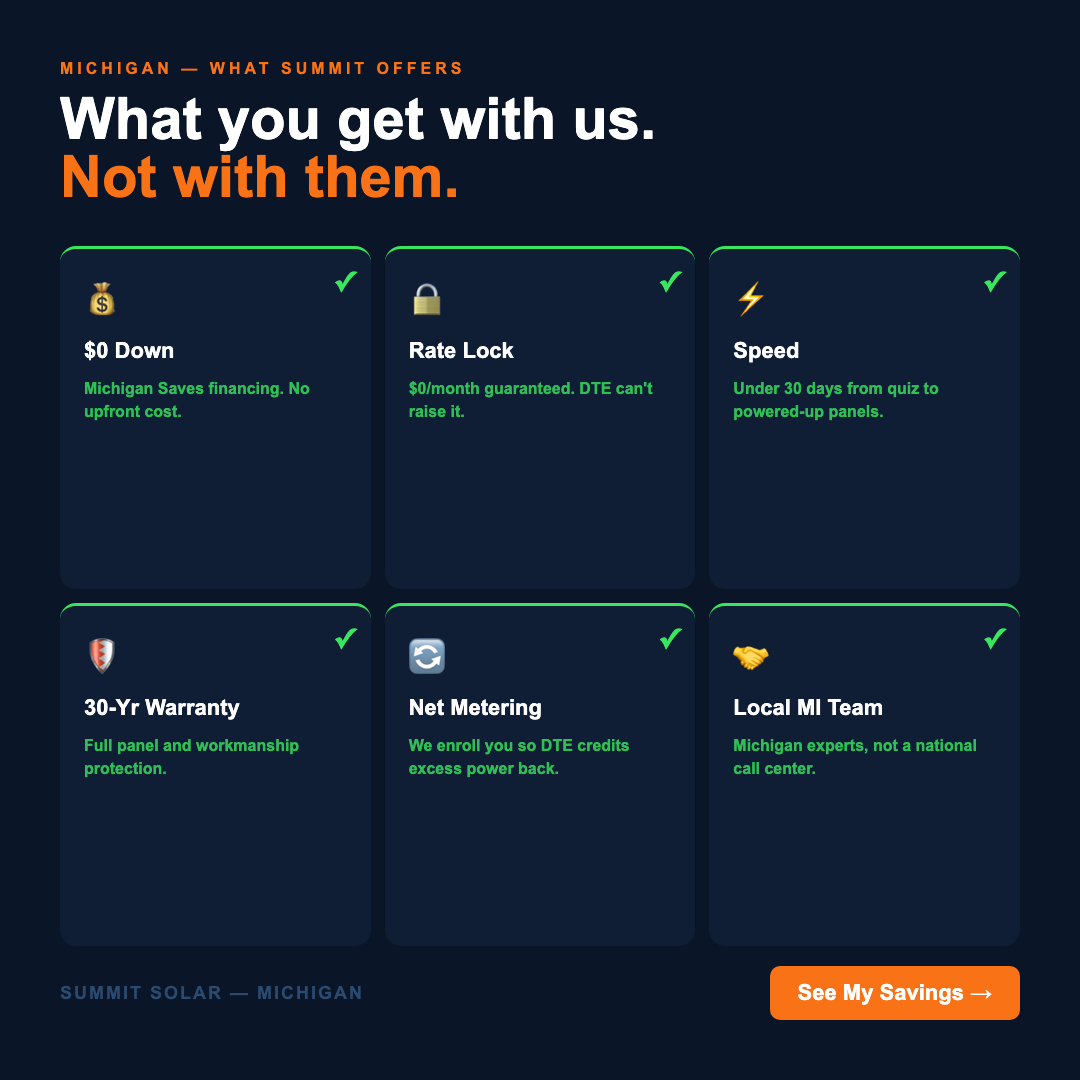This screenshot has height=1080, width=1080.
Task: Click the lightning bolt Speed icon
Action: click(750, 299)
